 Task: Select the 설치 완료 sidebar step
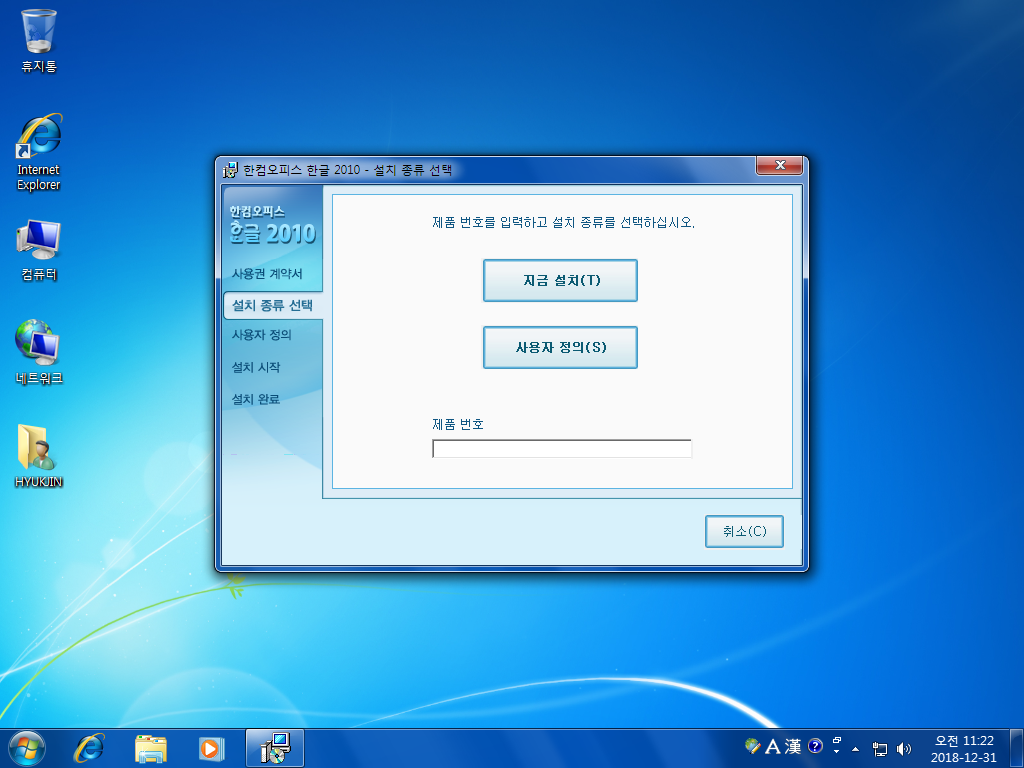click(x=255, y=399)
